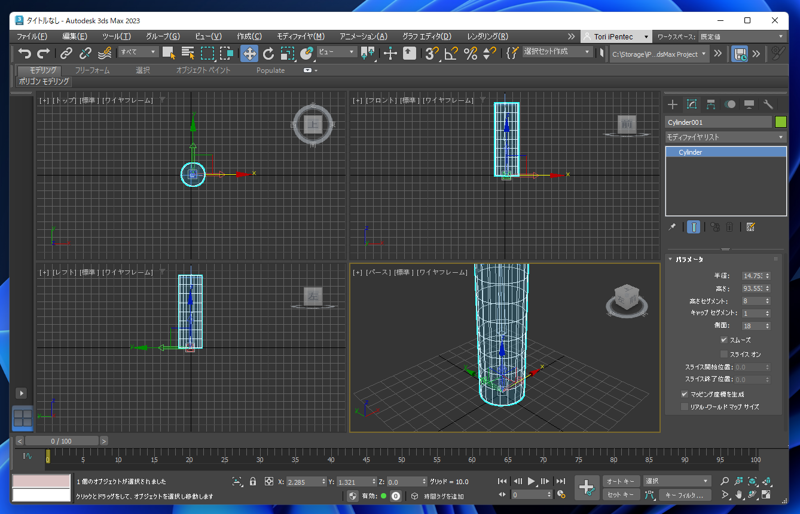800x514 pixels.
Task: Toggle the スムーズ checkbox
Action: (x=724, y=339)
